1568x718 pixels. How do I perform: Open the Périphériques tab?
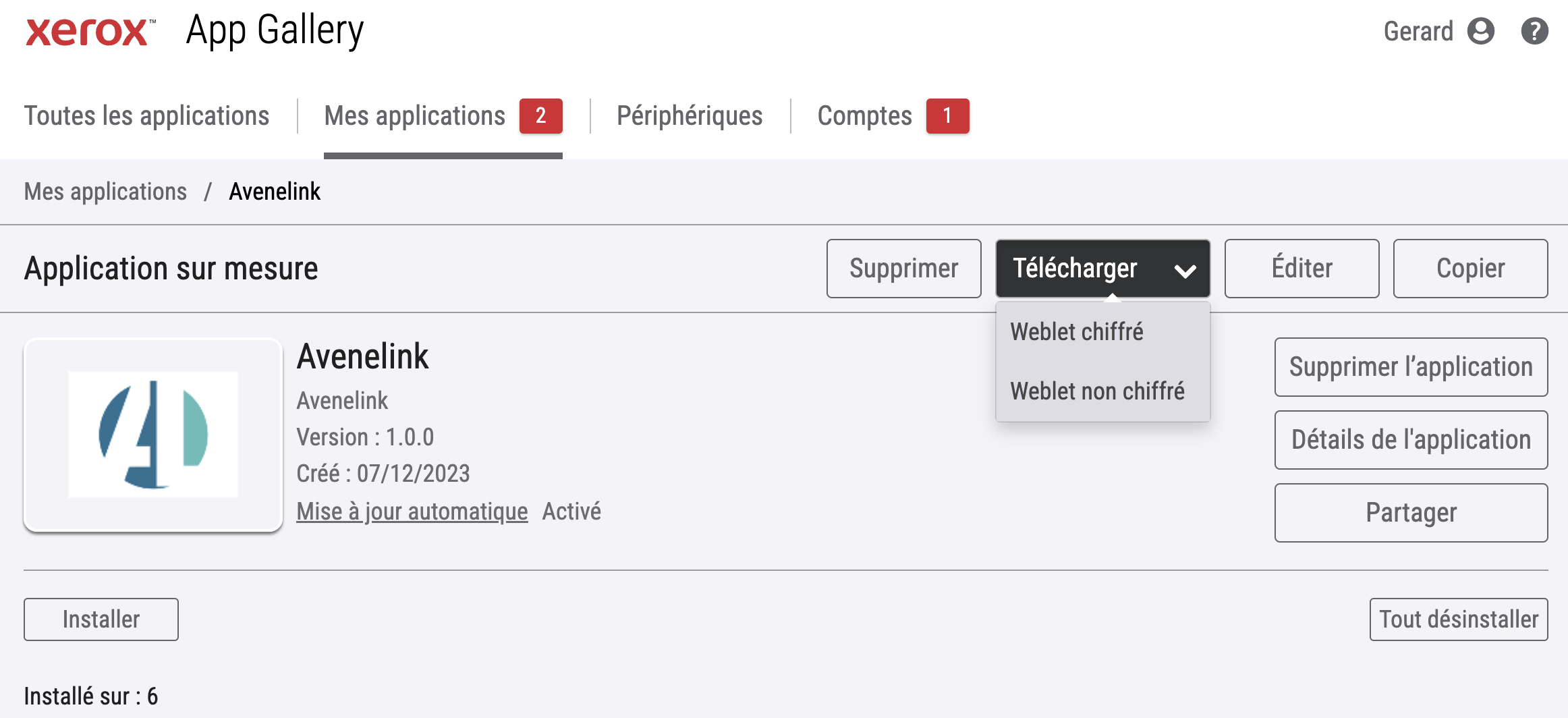click(690, 116)
